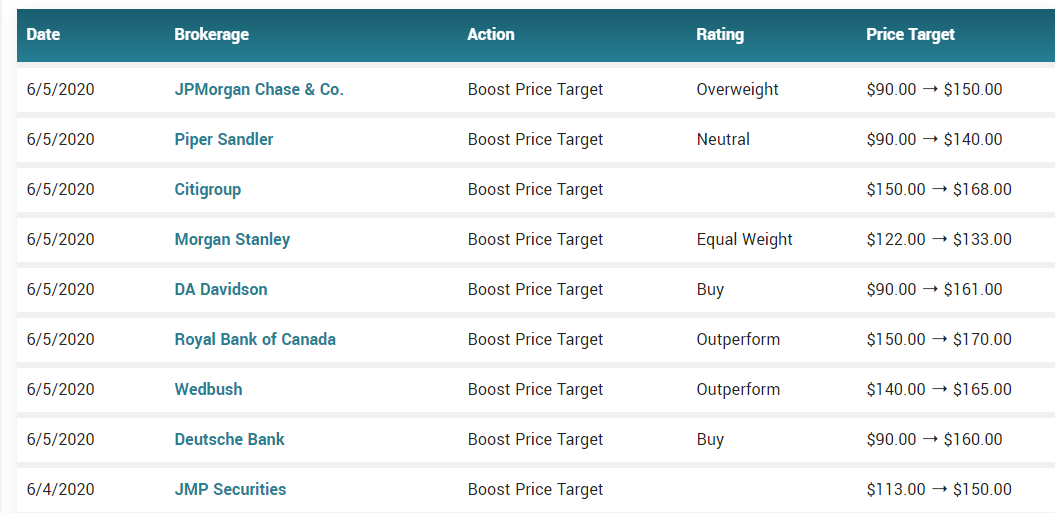This screenshot has height=513, width=1055.
Task: Click the Citigroup brokerage link
Action: point(208,189)
